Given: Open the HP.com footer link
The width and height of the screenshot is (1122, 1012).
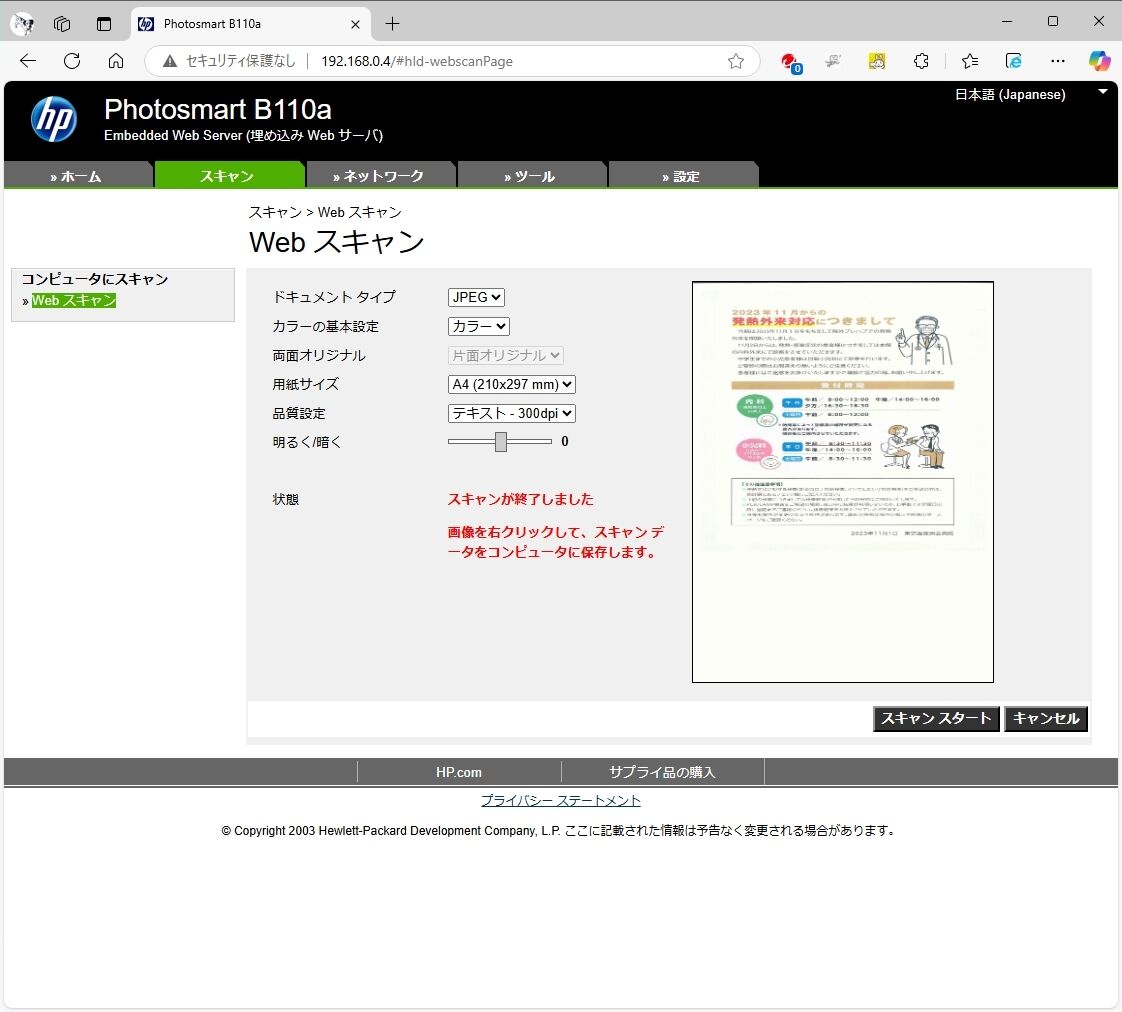Looking at the screenshot, I should tap(459, 772).
